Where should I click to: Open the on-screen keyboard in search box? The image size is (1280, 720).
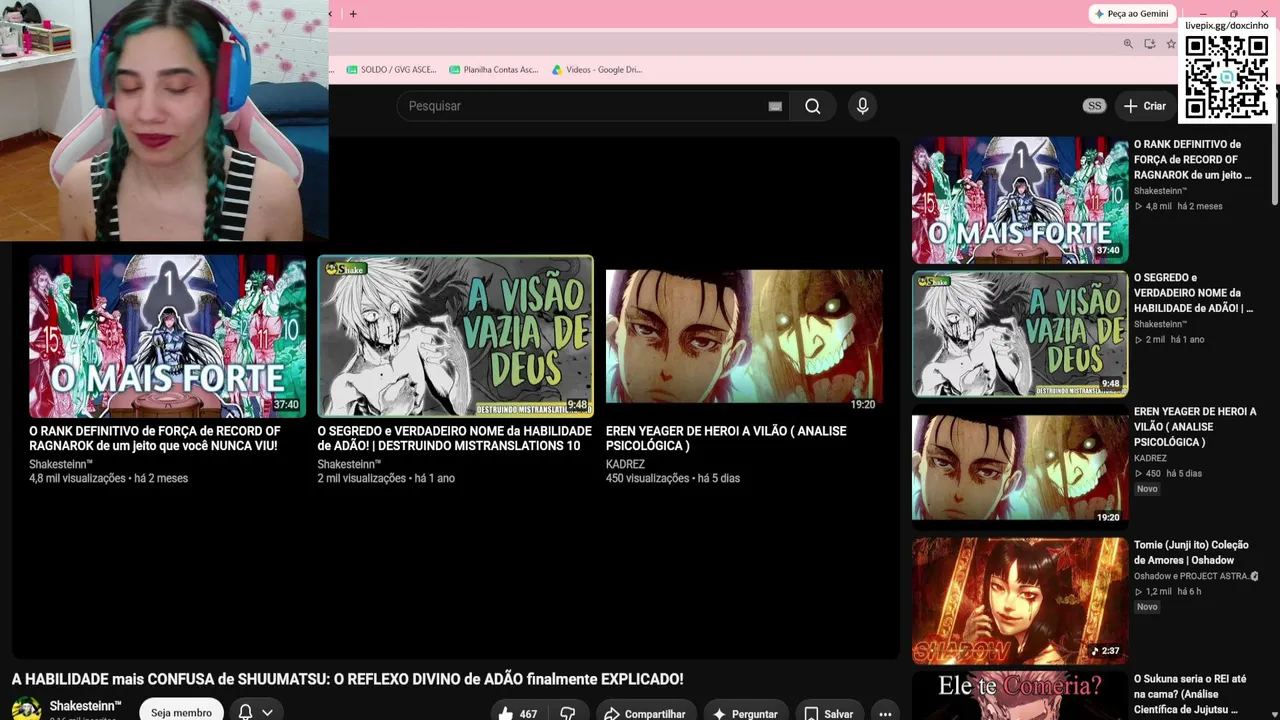(x=775, y=106)
